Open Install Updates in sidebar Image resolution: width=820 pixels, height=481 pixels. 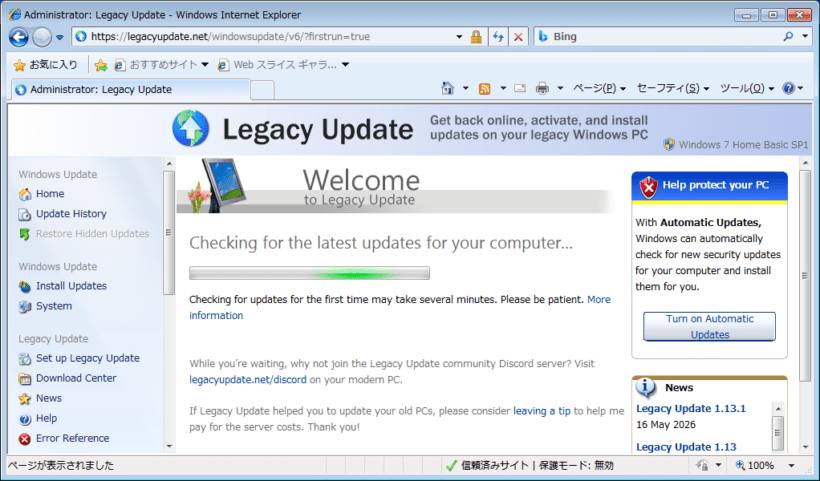tap(71, 286)
